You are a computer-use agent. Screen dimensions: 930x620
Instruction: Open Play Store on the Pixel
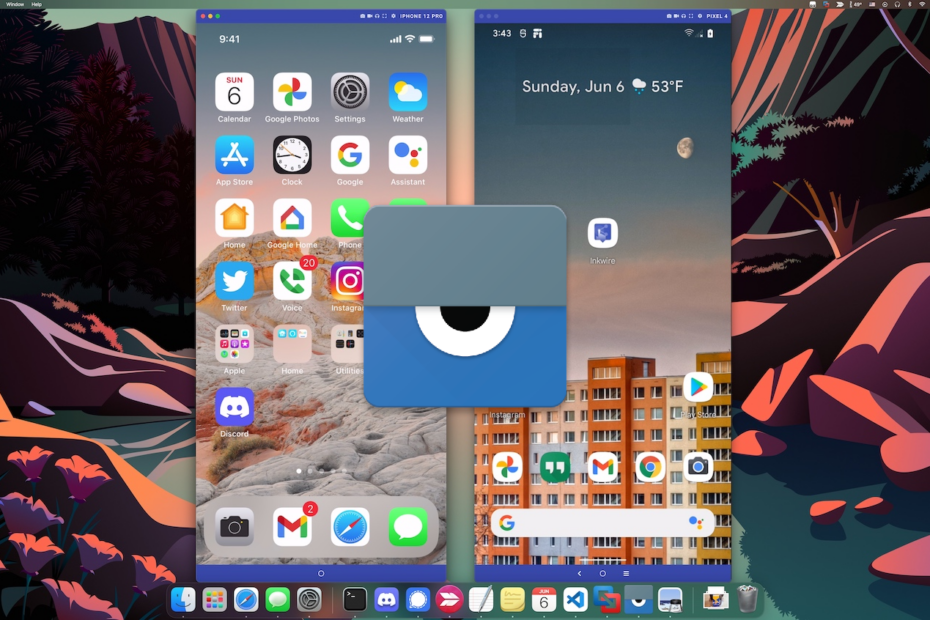click(697, 387)
